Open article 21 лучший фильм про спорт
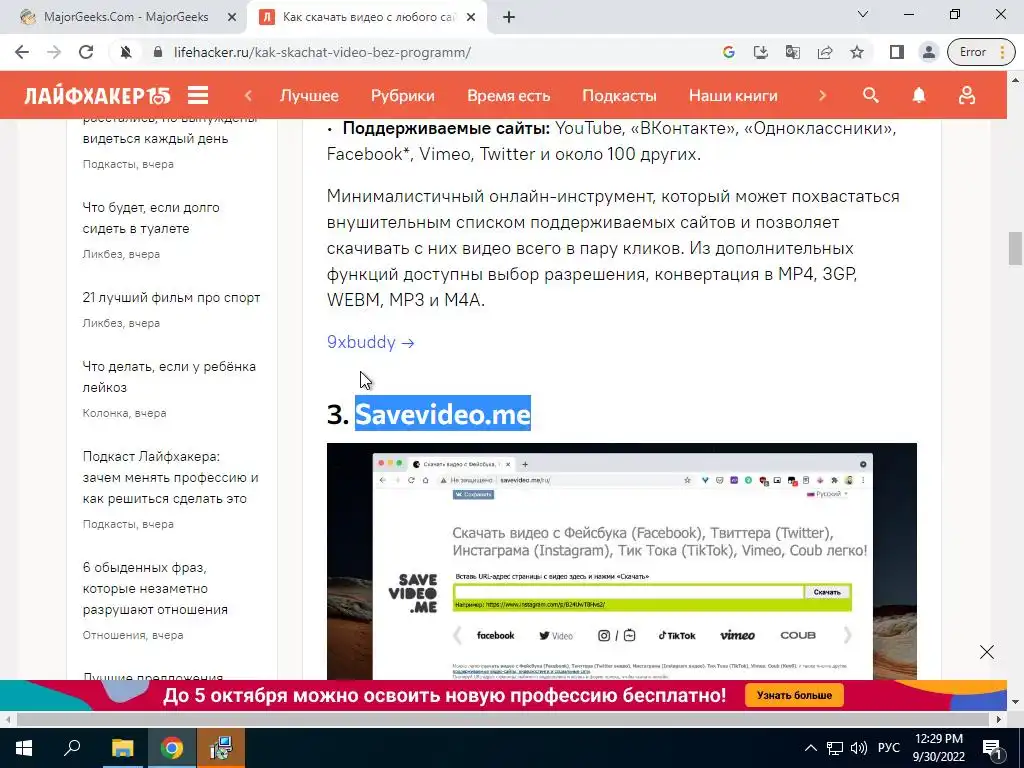Screen dimensions: 1024x768 tap(171, 298)
